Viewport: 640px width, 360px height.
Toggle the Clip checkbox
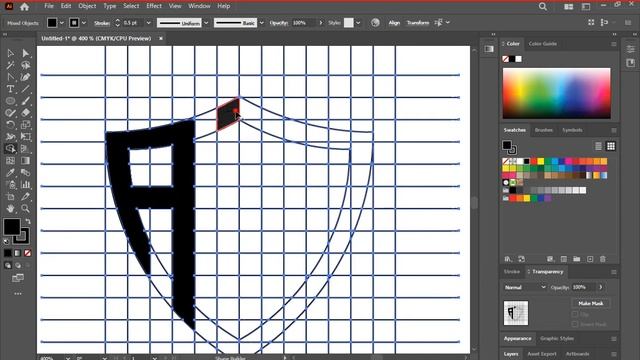coord(575,314)
